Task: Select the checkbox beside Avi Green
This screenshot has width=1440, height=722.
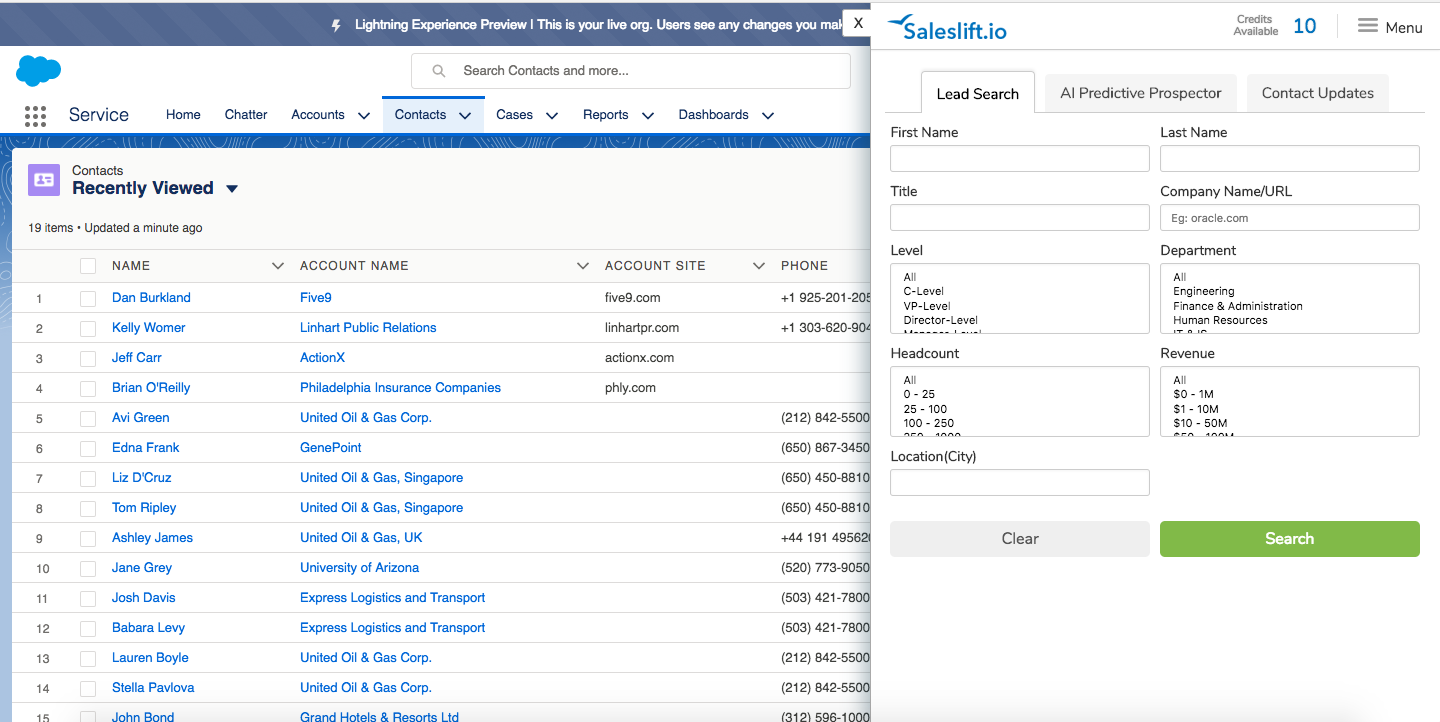Action: [87, 417]
